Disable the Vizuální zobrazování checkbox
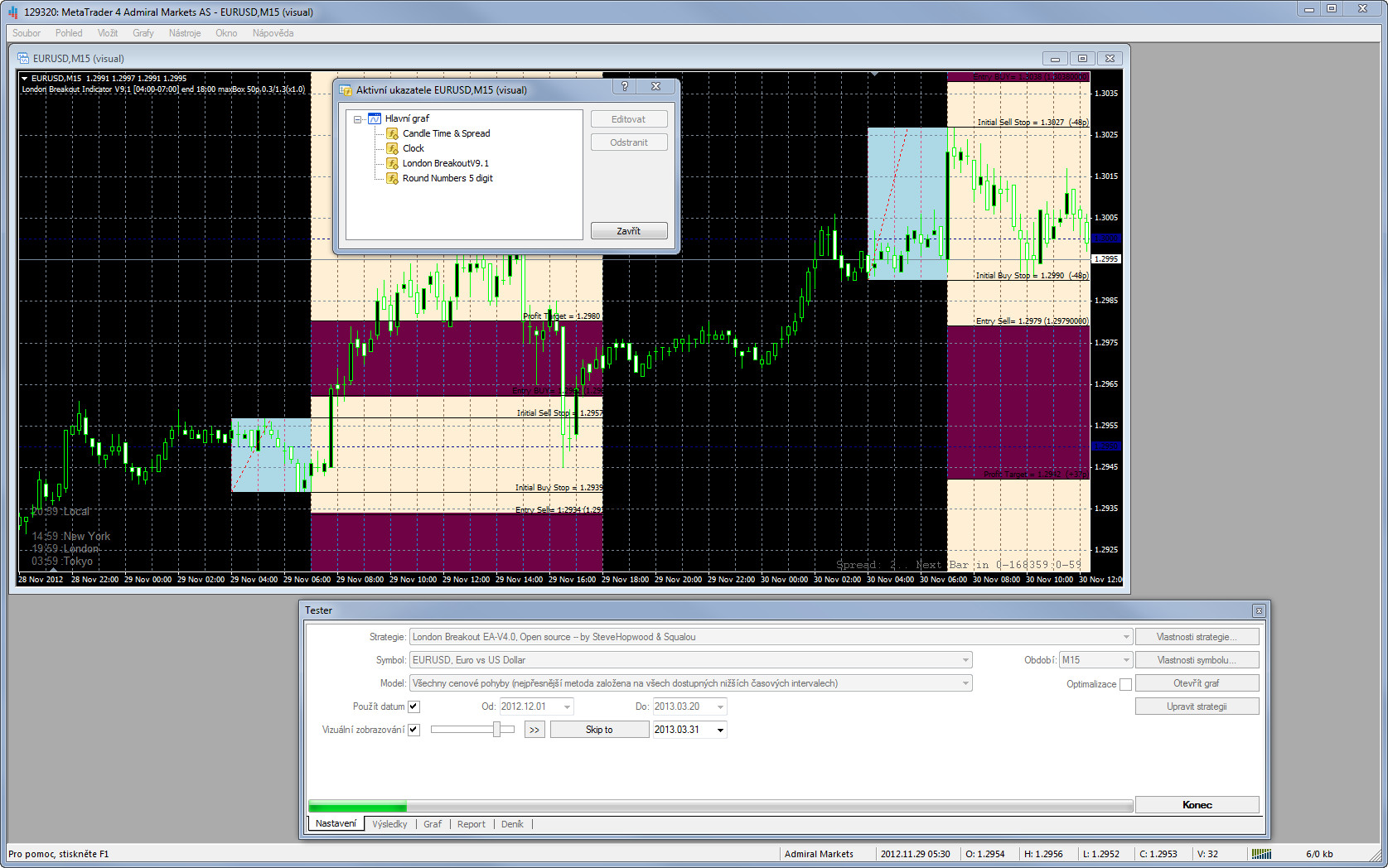The height and width of the screenshot is (868, 1388). click(x=413, y=730)
